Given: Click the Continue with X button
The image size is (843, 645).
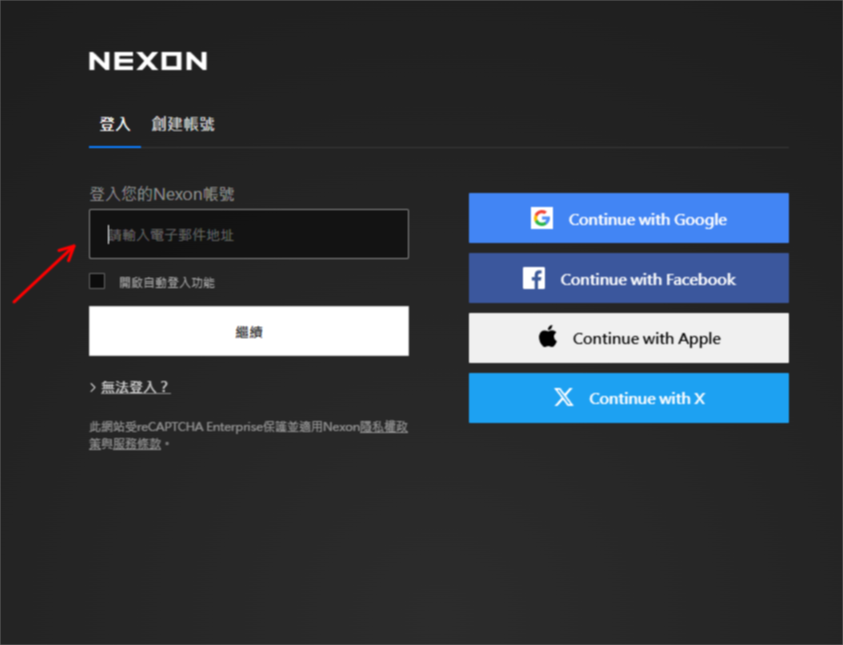Looking at the screenshot, I should click(x=628, y=398).
